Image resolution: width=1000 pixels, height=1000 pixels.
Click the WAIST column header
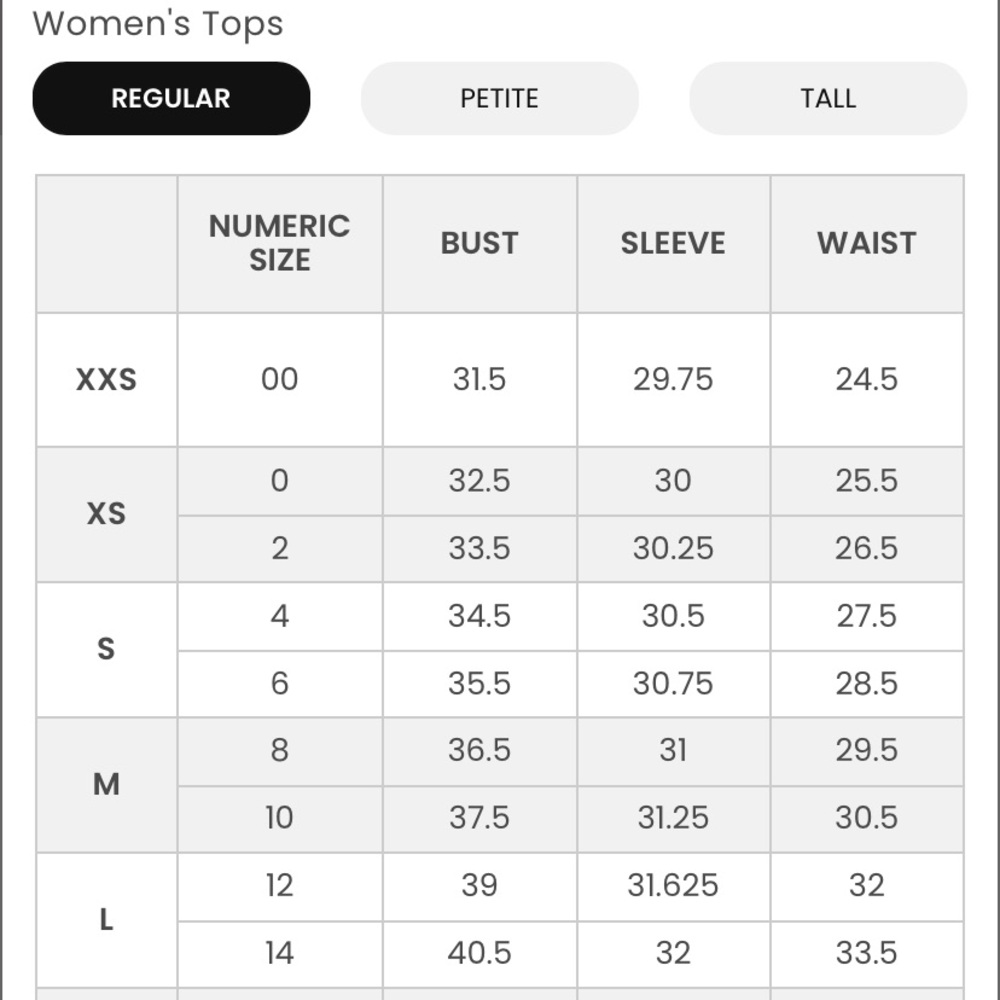point(867,244)
